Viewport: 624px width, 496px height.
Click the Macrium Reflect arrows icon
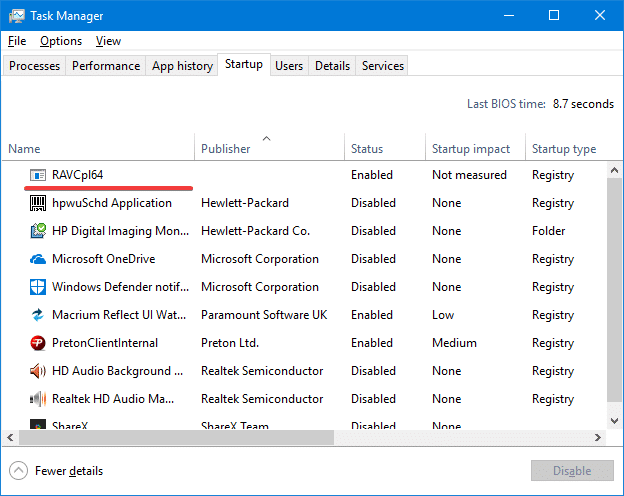pos(38,315)
